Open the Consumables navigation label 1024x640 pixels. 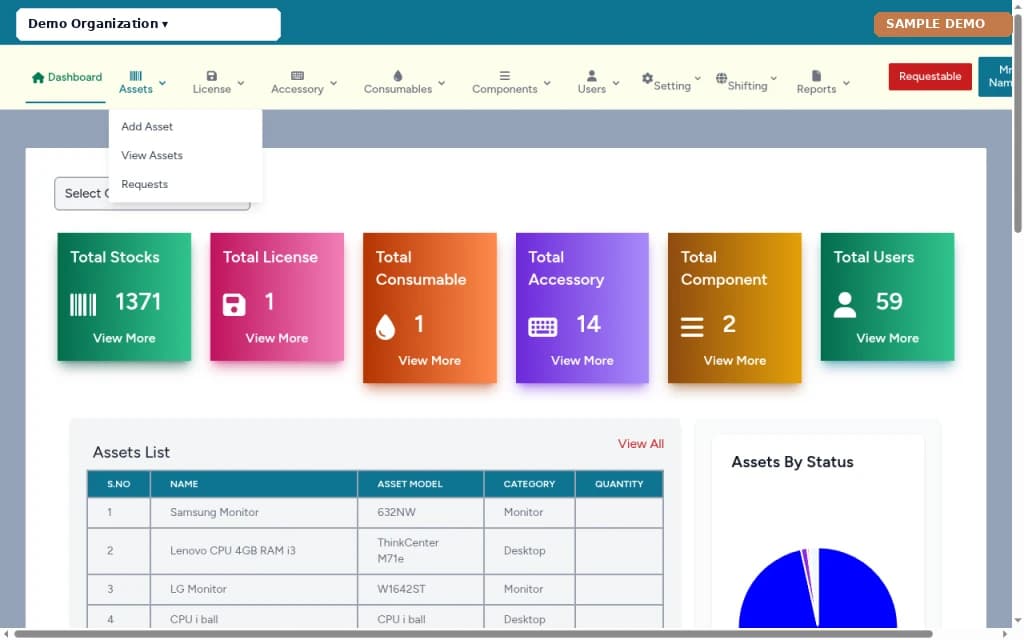(x=398, y=89)
